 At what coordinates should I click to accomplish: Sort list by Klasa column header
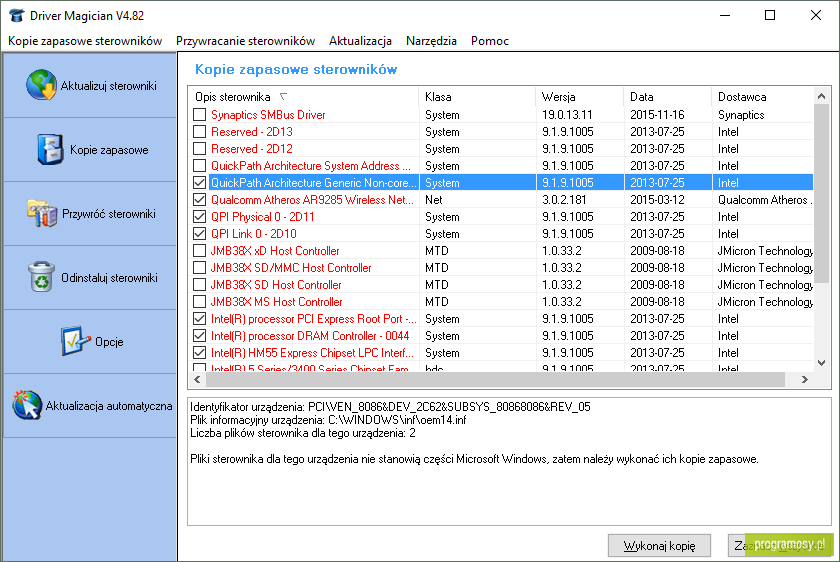point(477,97)
